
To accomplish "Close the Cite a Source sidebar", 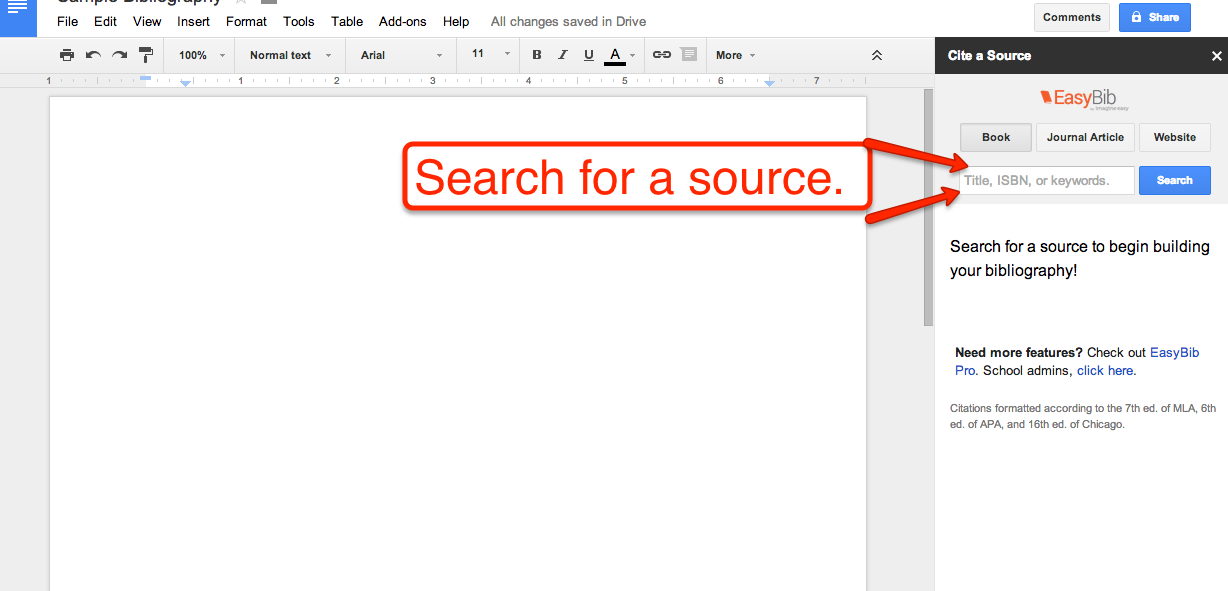I will [x=1217, y=56].
